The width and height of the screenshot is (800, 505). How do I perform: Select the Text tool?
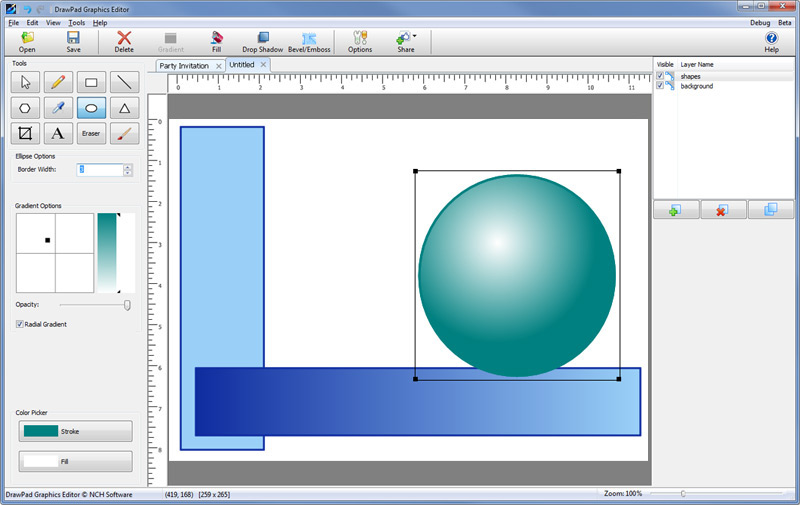[x=59, y=134]
